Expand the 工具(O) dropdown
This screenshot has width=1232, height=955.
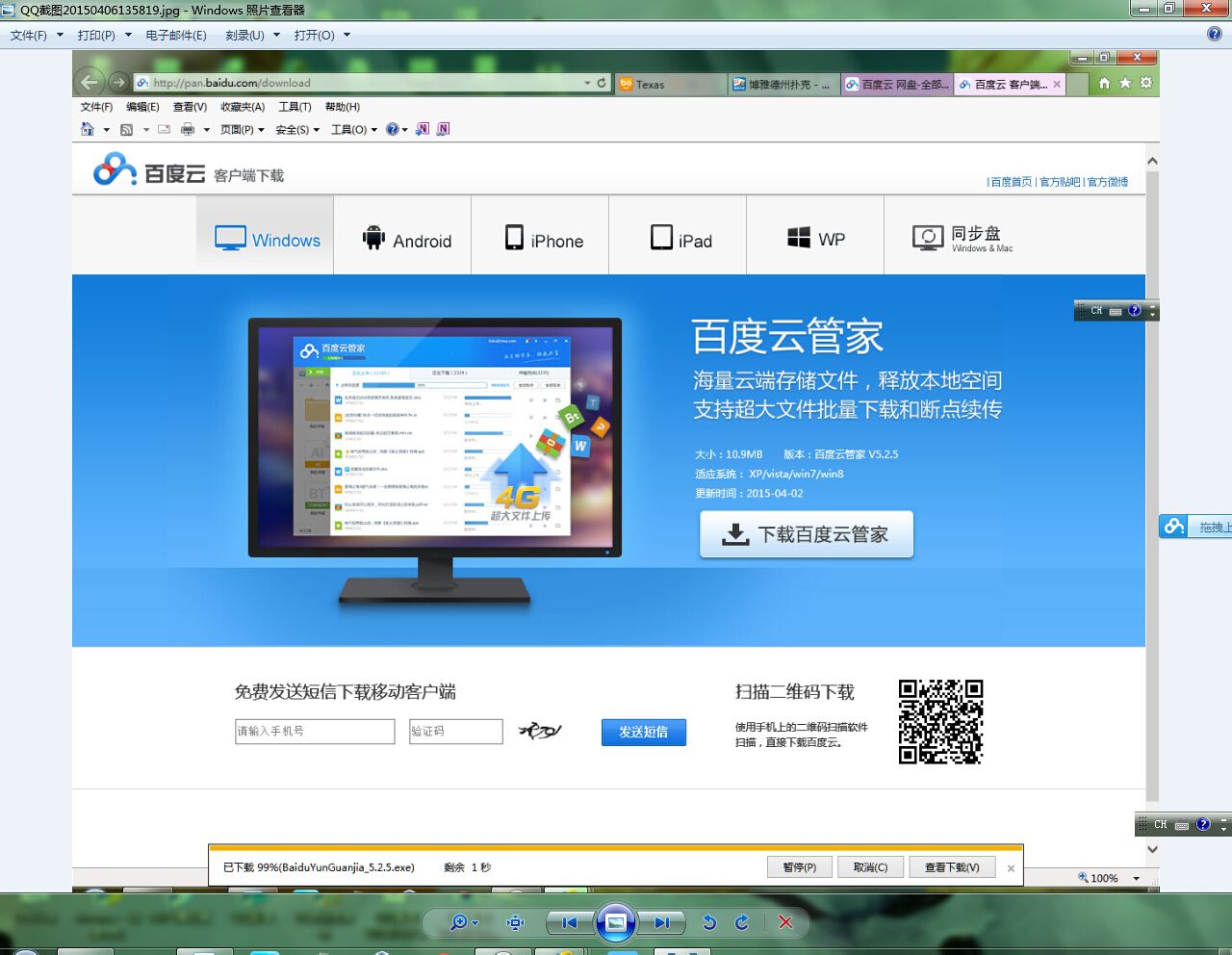click(354, 130)
